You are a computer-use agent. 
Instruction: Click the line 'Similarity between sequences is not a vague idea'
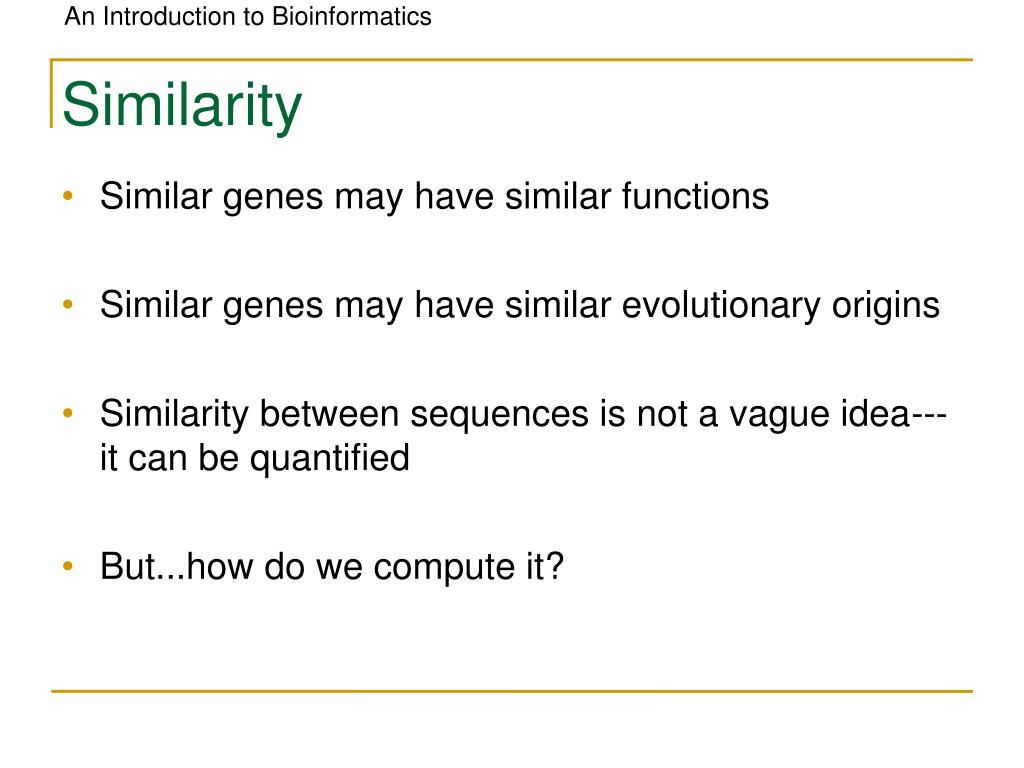point(505,415)
